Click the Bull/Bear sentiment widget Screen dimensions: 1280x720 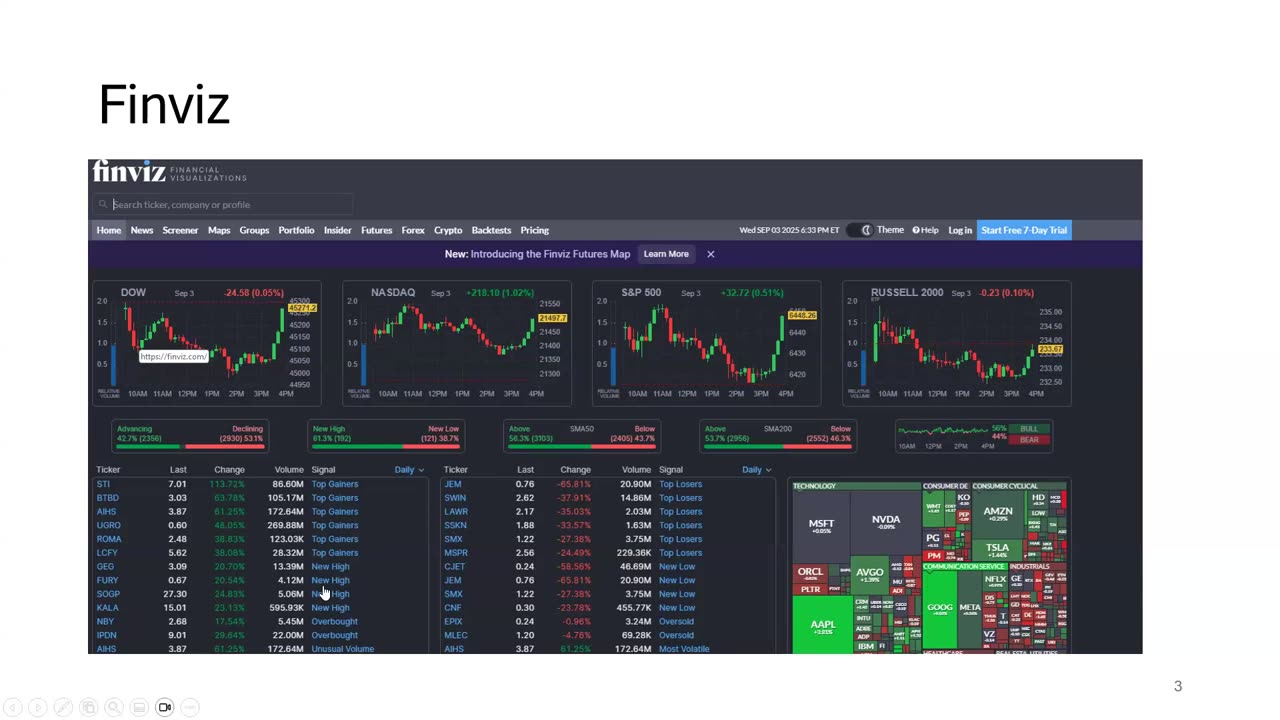(973, 435)
